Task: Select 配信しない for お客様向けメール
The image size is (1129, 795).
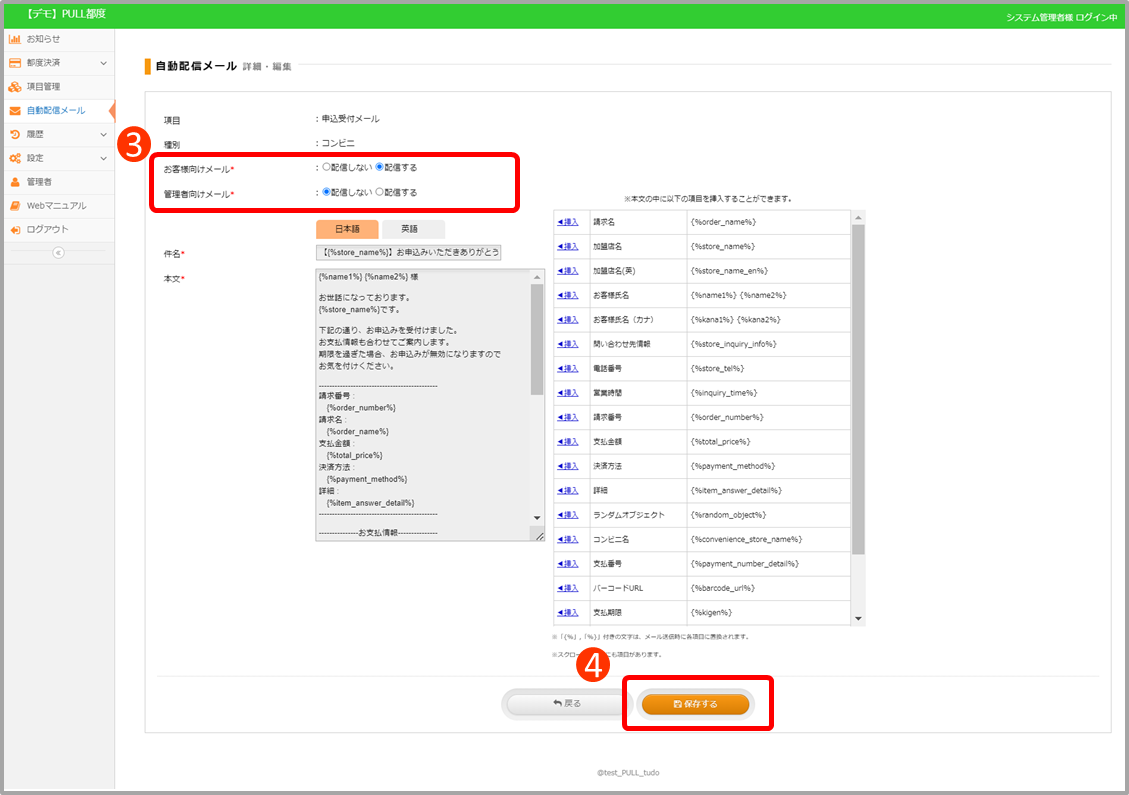Action: pos(326,168)
